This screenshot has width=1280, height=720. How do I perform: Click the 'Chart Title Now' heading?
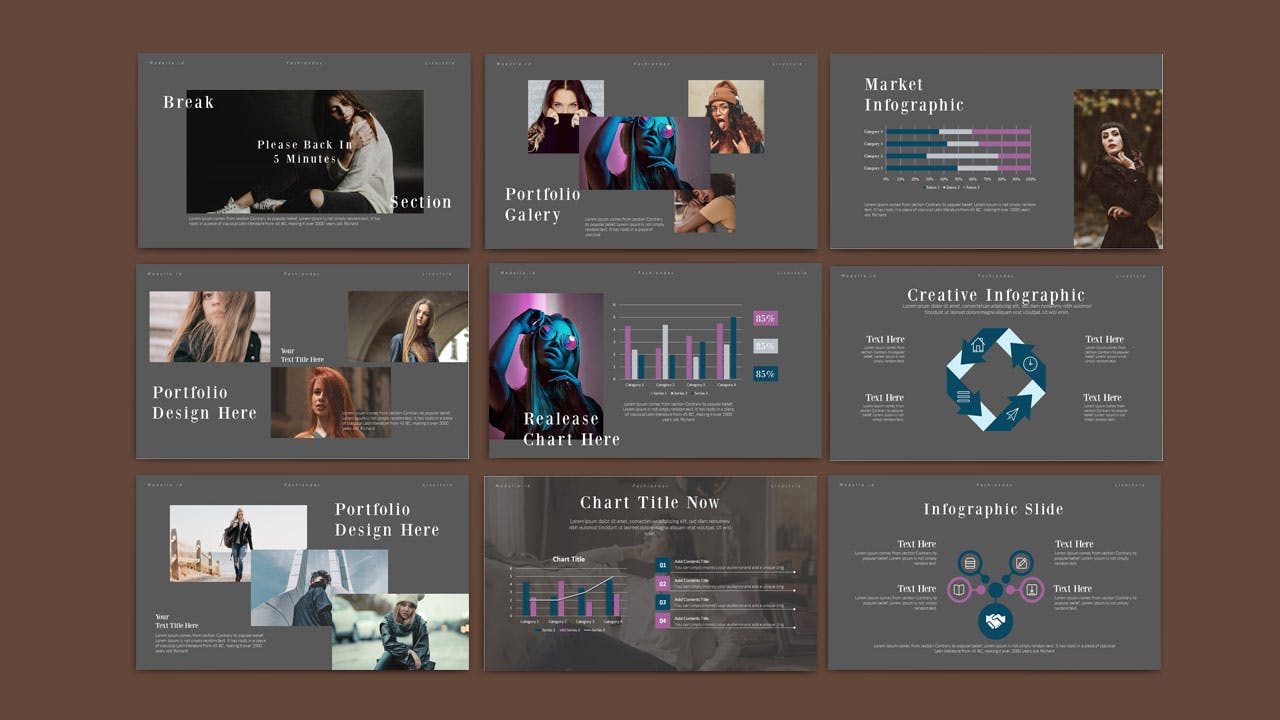(650, 502)
